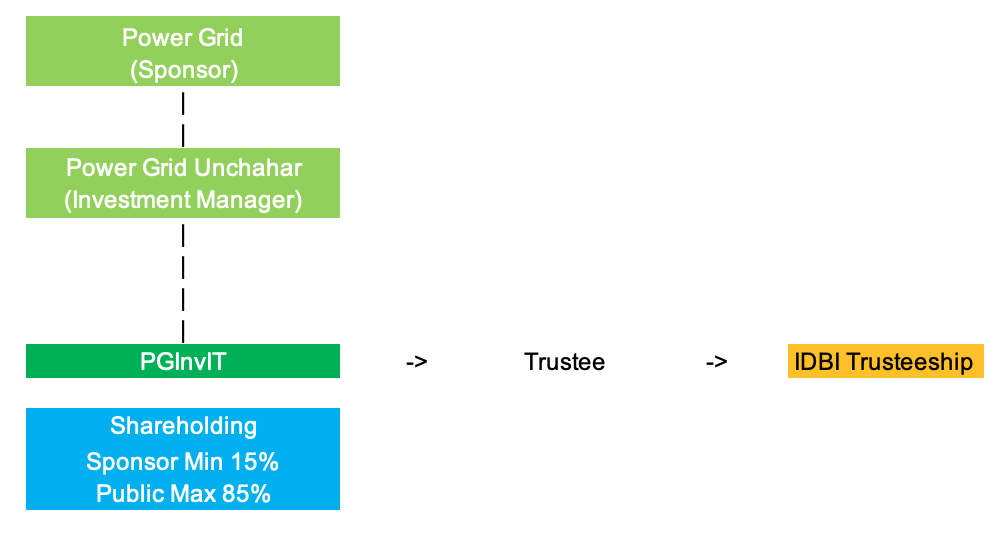Click the 'Power Grid Unchahar' text line

tap(183, 167)
